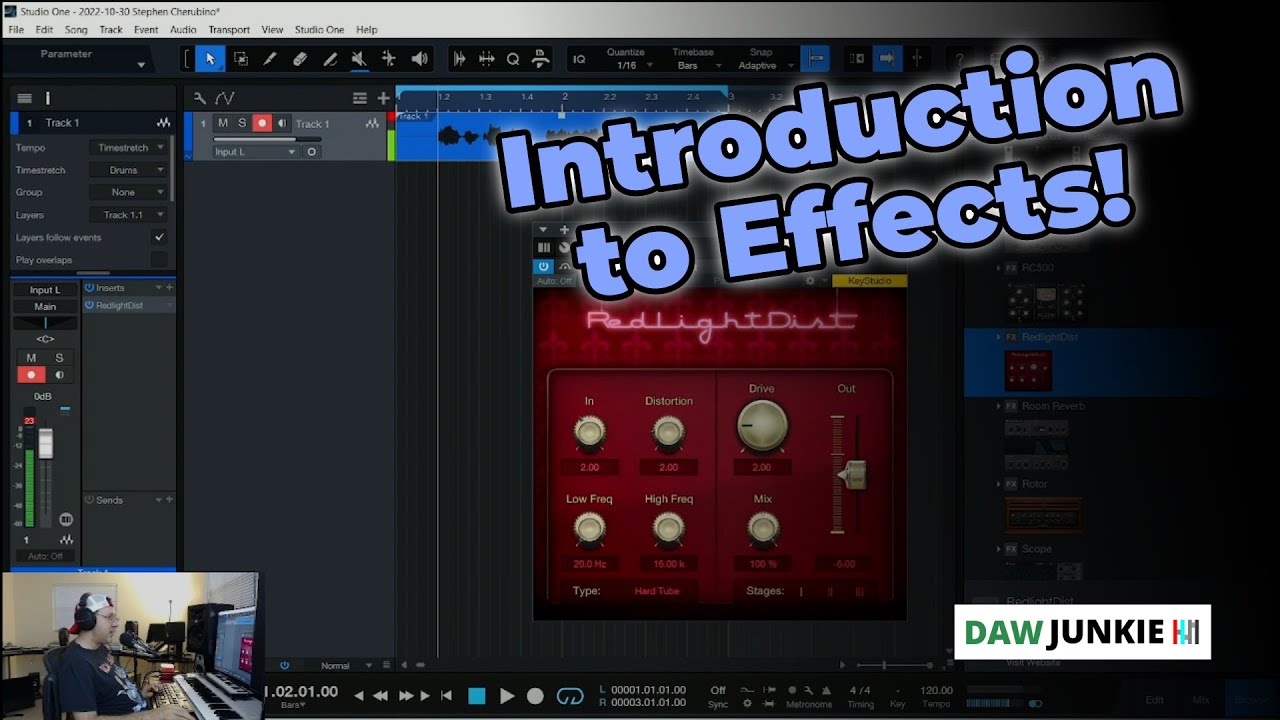1280x720 pixels.
Task: Show automation curve icon above tracks
Action: click(x=225, y=98)
